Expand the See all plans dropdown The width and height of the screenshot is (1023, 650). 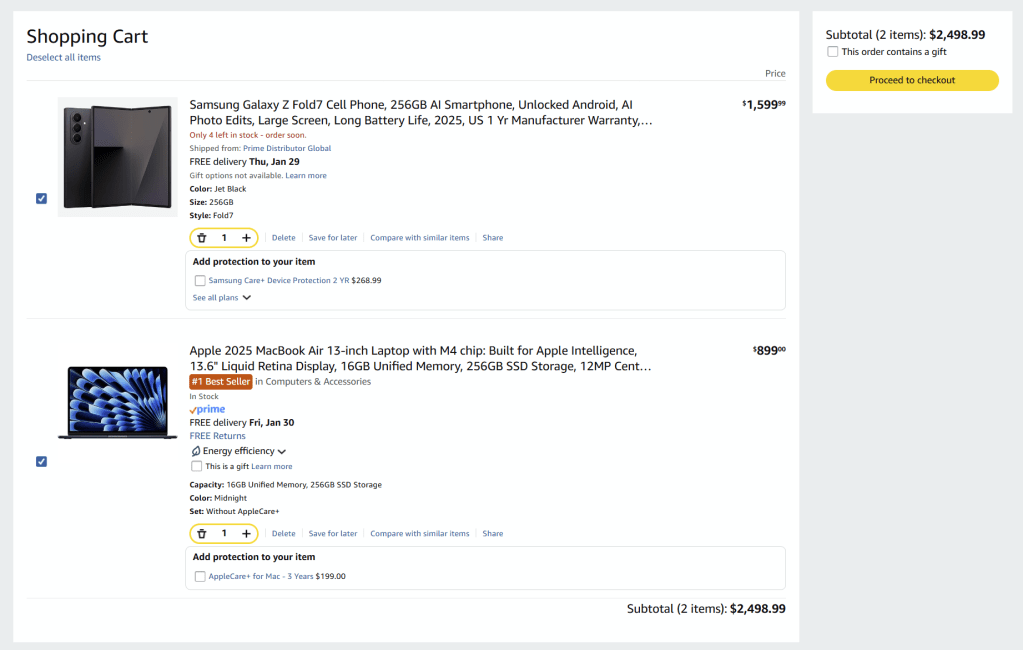[222, 298]
